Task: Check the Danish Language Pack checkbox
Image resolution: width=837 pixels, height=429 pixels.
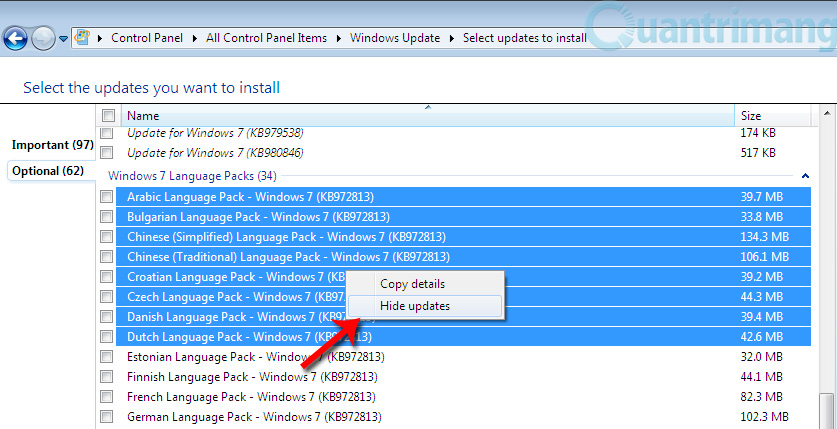Action: point(107,316)
